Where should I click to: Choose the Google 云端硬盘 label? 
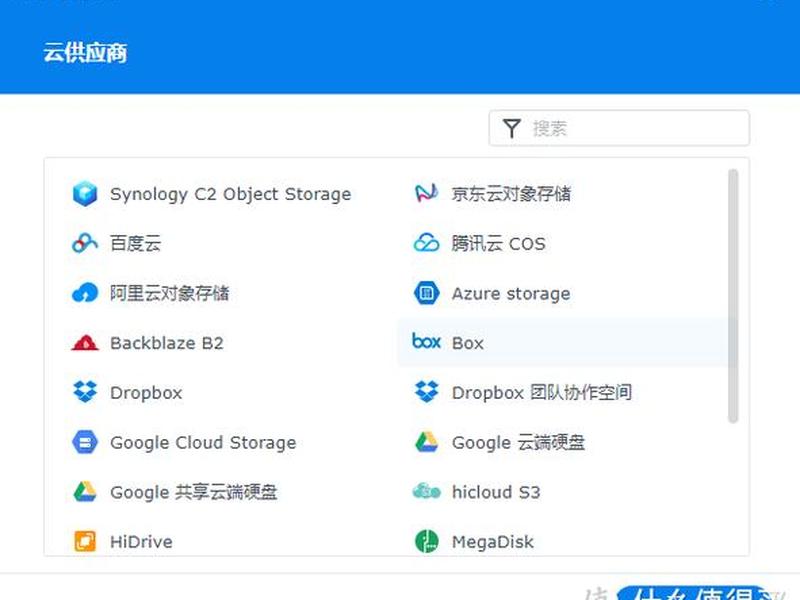[518, 442]
